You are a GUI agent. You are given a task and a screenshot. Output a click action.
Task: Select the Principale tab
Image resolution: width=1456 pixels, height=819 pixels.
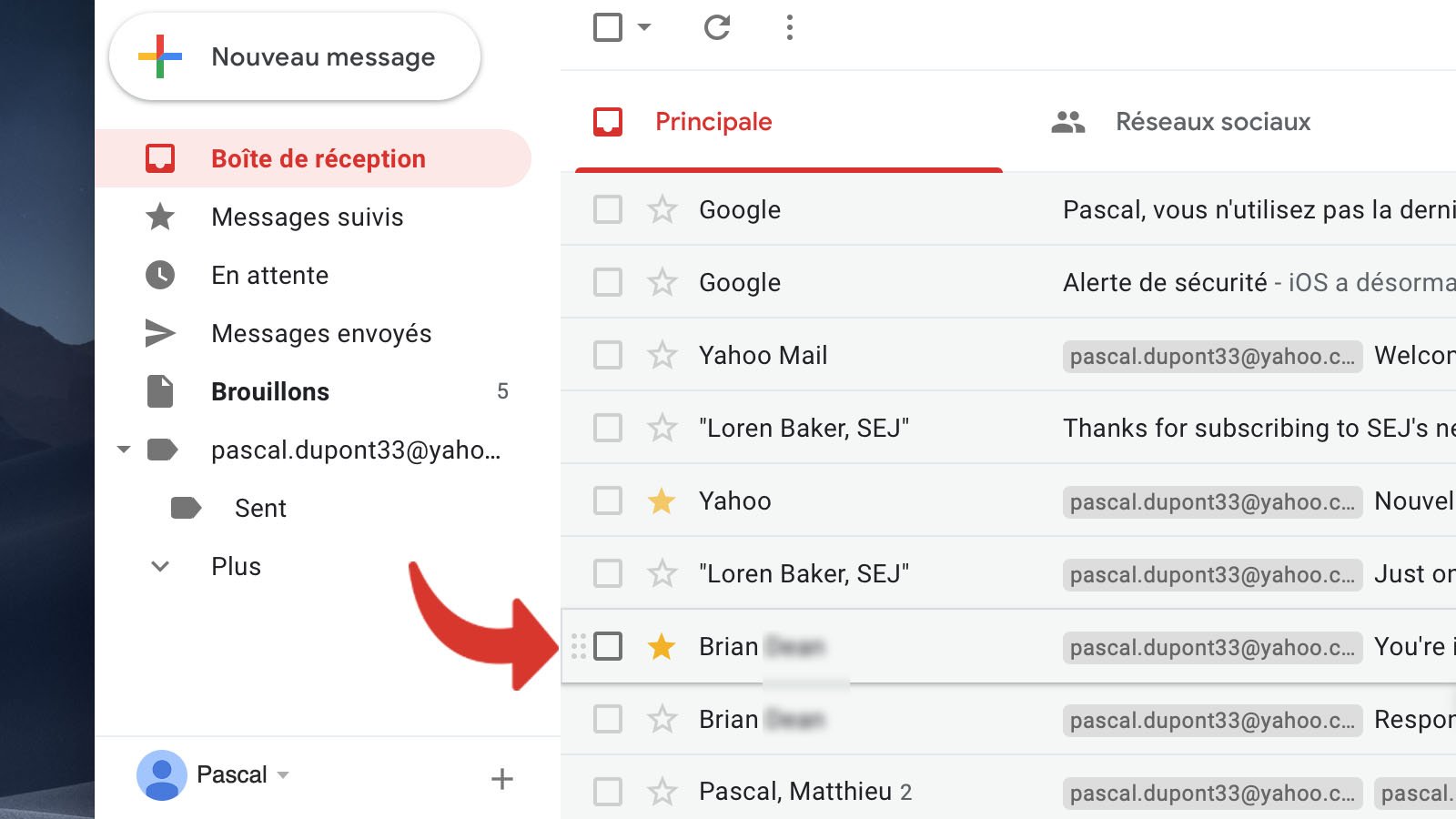[x=713, y=122]
